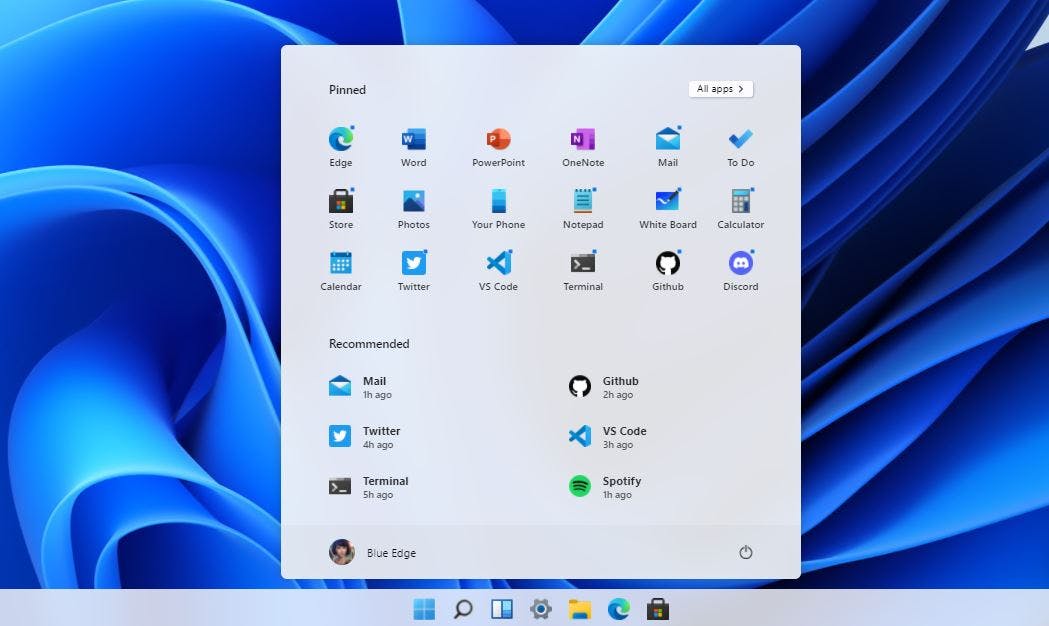Launch VS Code from Pinned grid
Image resolution: width=1049 pixels, height=626 pixels.
tap(498, 270)
